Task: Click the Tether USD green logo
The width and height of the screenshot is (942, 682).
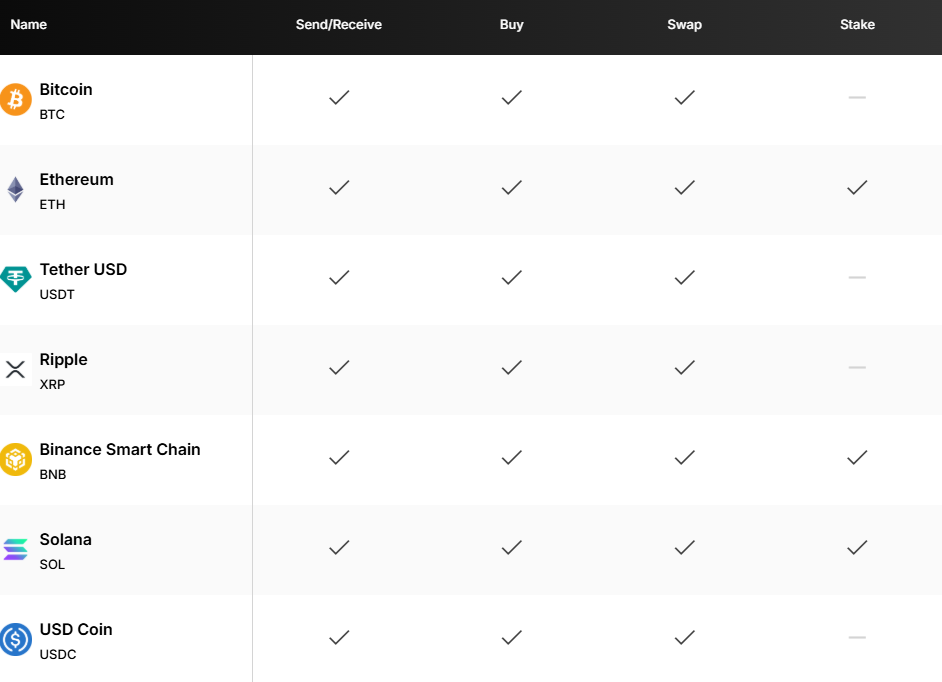Action: [16, 279]
